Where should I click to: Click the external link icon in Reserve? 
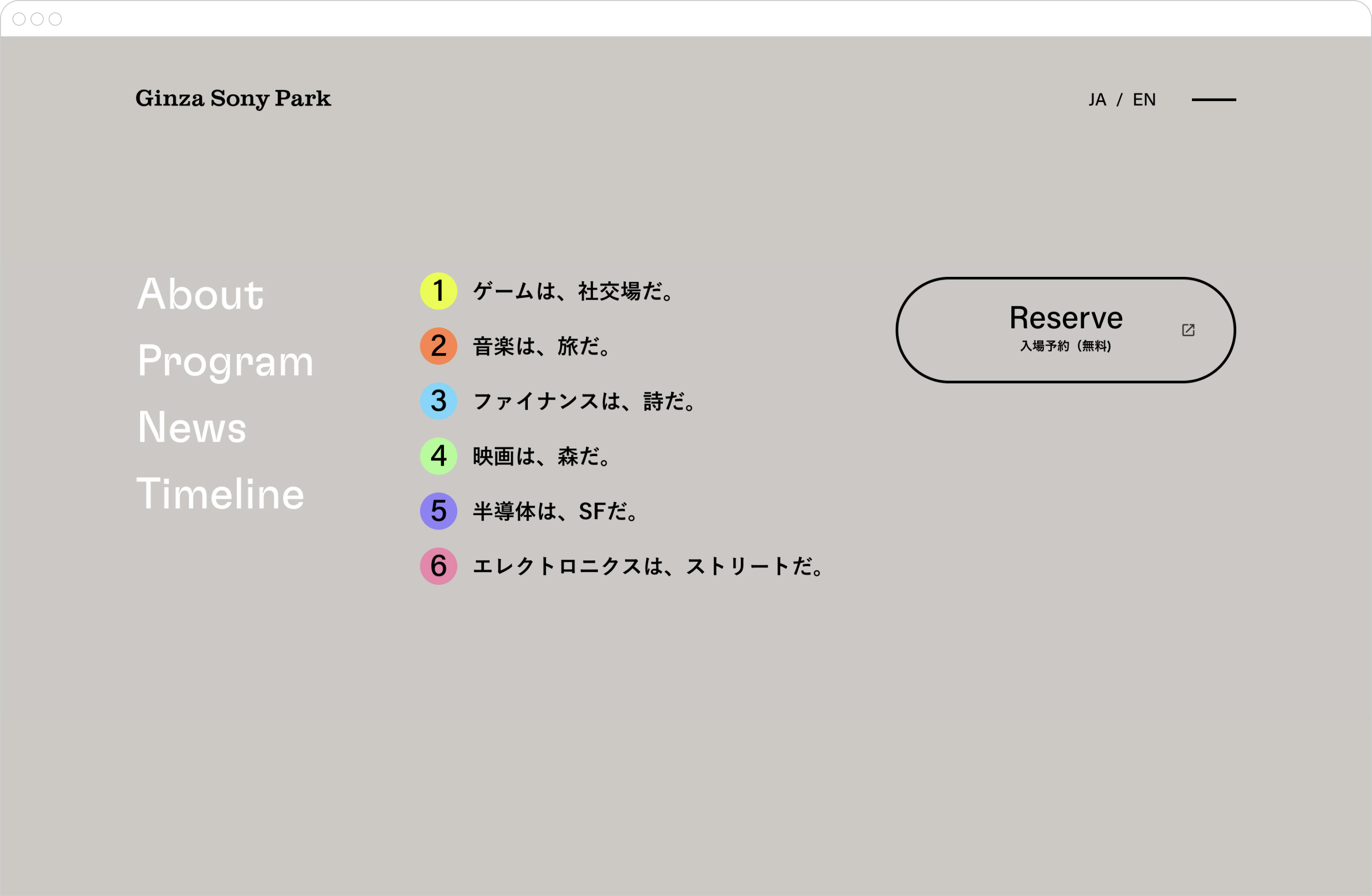[1188, 330]
